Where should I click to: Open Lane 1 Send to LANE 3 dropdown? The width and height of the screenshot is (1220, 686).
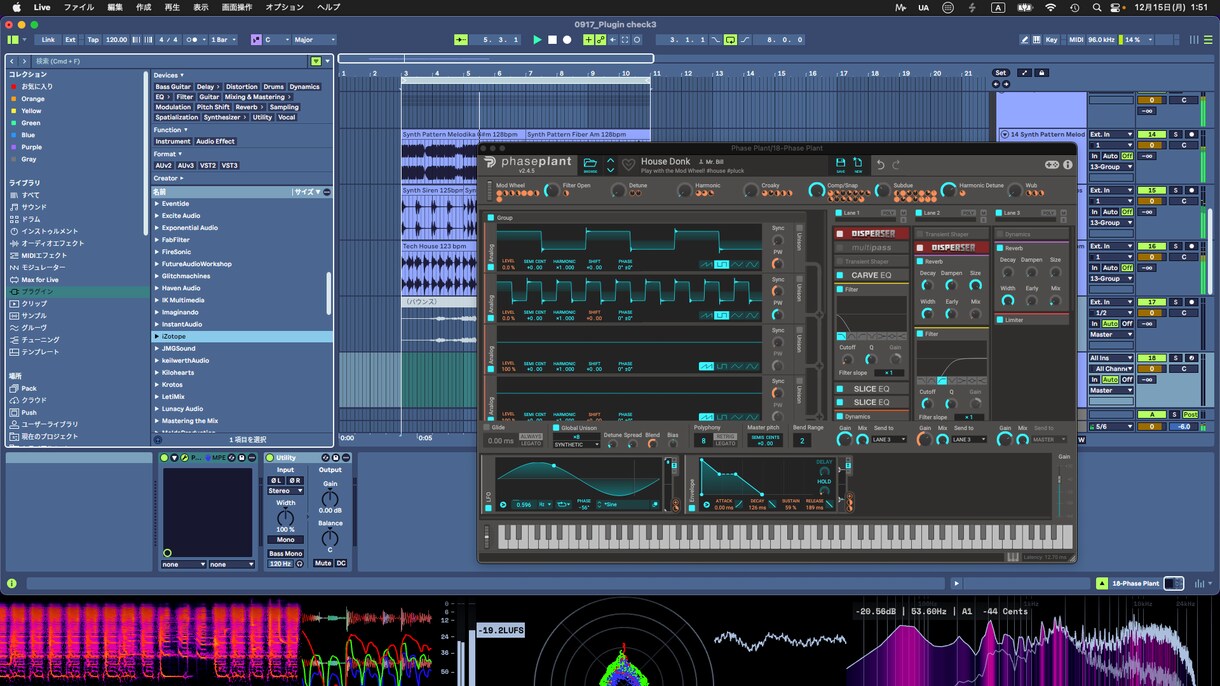tap(888, 439)
